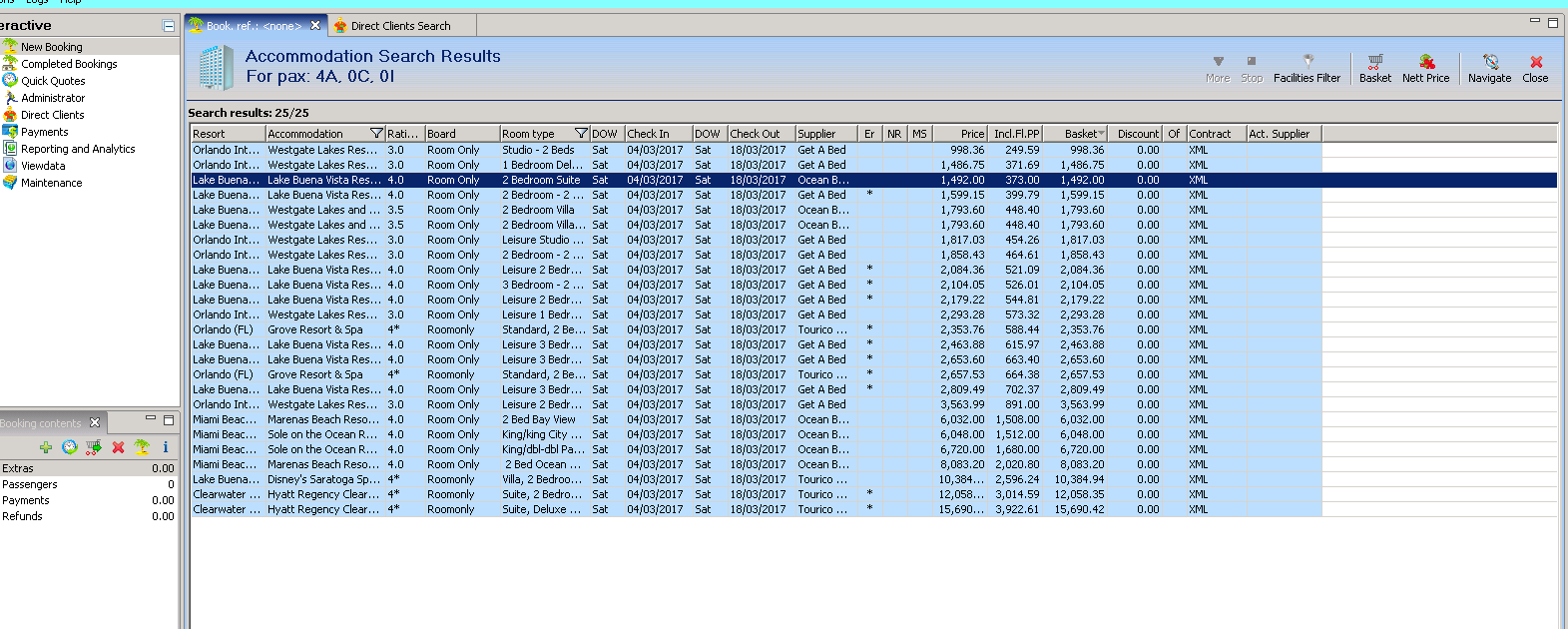1568x629 pixels.
Task: Select Hyatt Regency row priced 15,690.42
Action: (757, 509)
